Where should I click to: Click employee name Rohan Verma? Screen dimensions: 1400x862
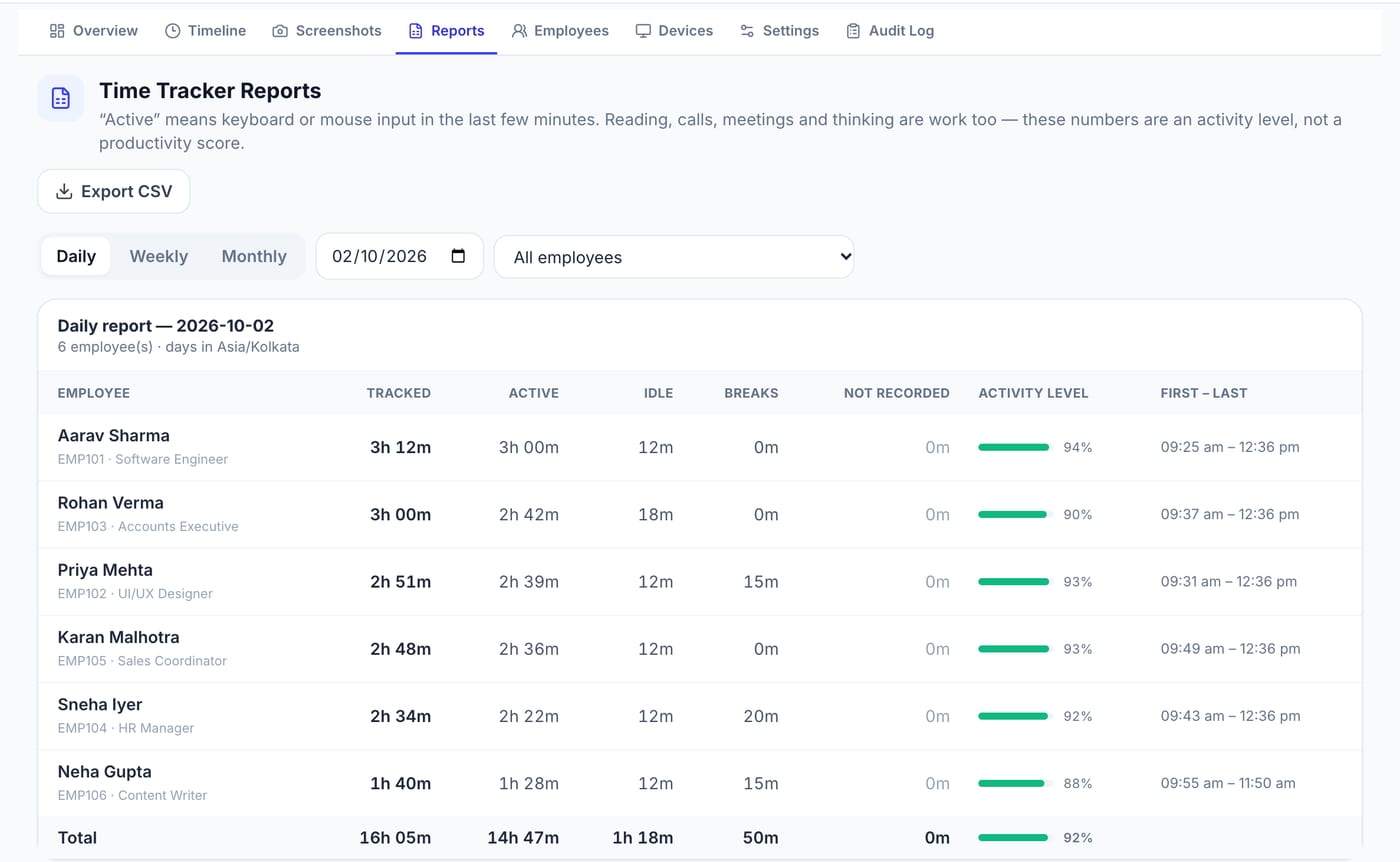tap(111, 503)
